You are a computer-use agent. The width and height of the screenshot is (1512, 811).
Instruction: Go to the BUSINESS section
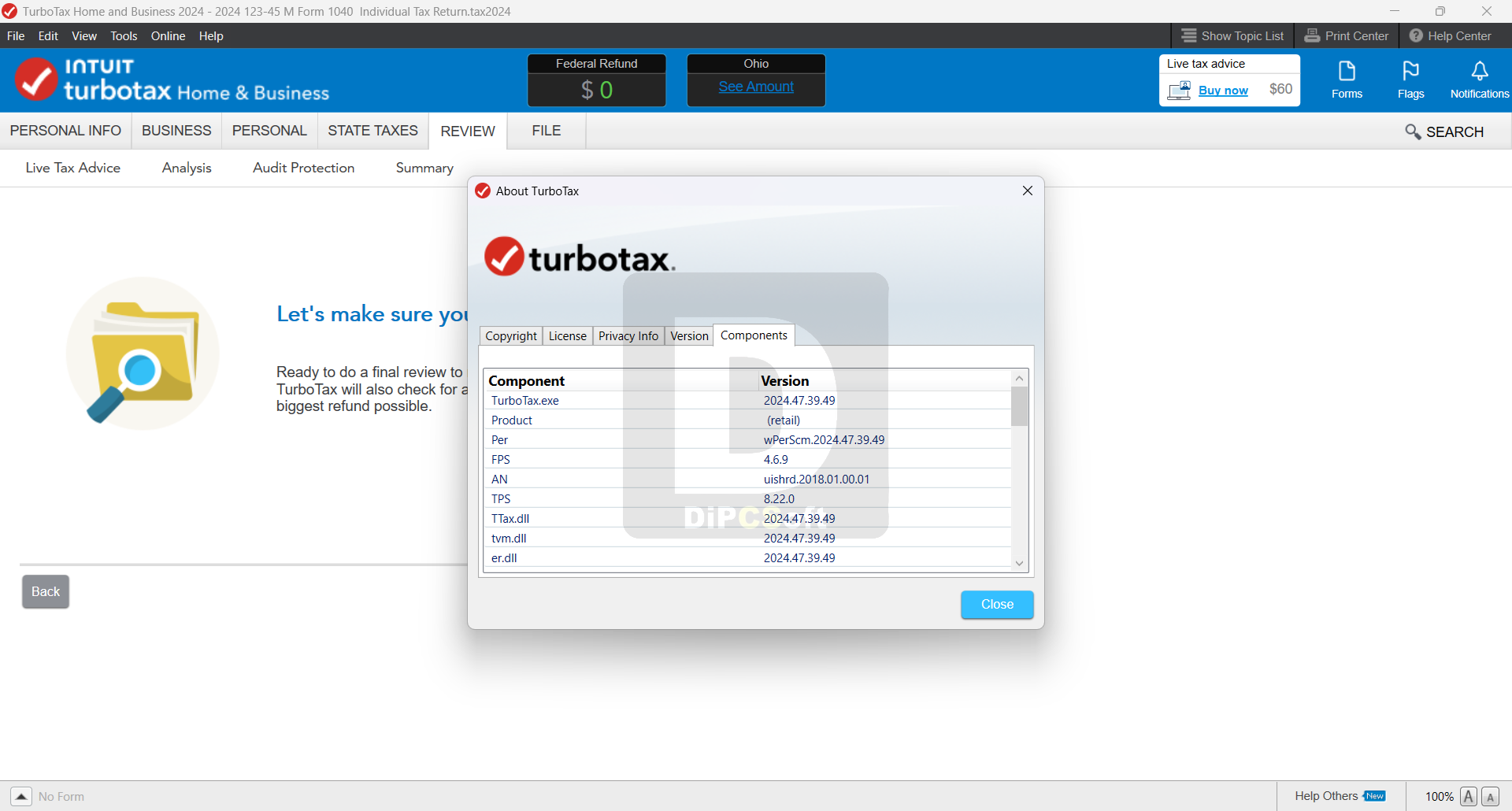coord(176,131)
